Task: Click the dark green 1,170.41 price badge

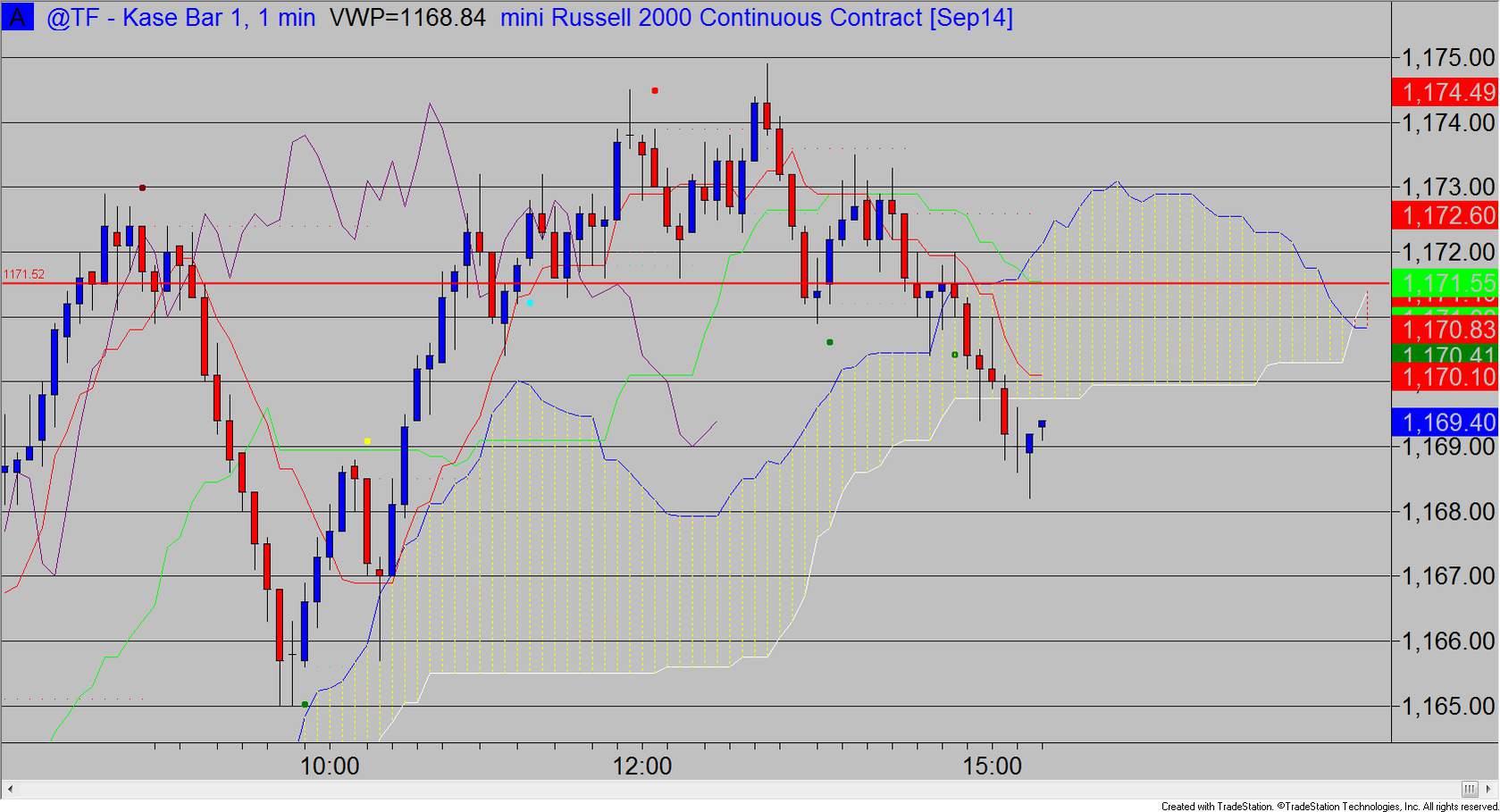Action: tap(1446, 355)
